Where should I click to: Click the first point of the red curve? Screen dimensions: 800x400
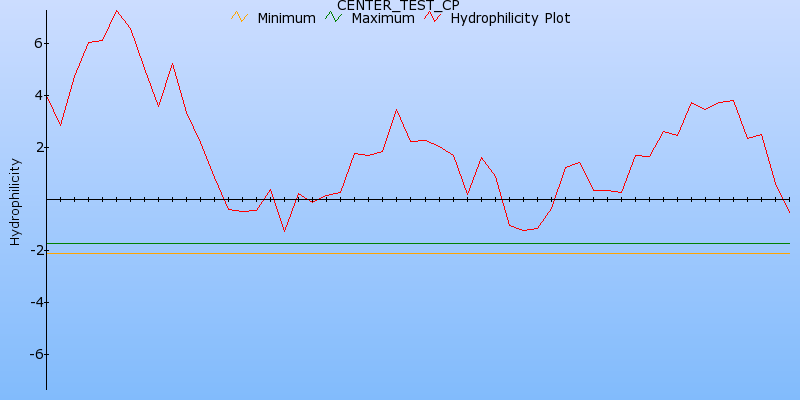(x=47, y=95)
